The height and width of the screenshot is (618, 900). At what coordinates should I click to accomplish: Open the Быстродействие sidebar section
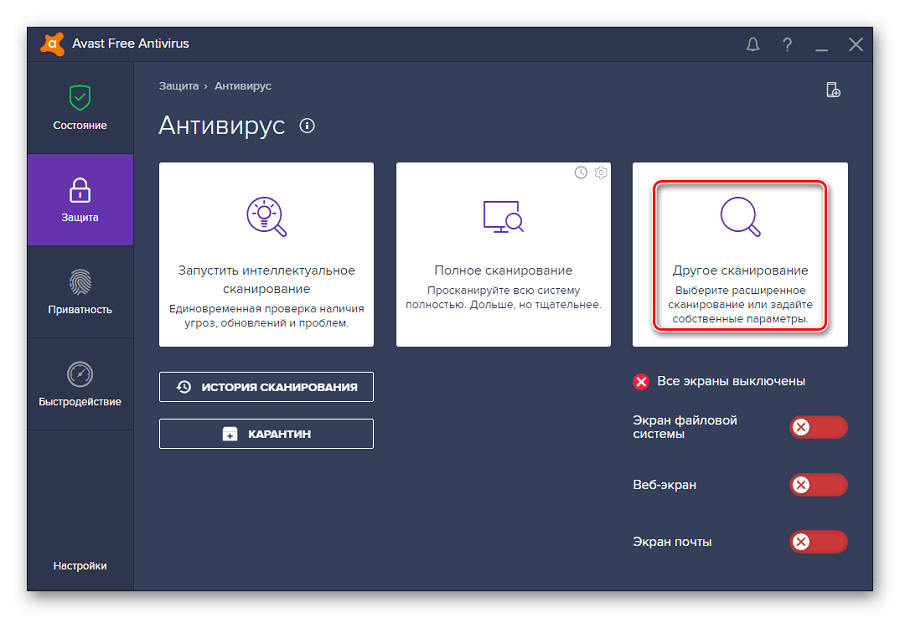80,384
